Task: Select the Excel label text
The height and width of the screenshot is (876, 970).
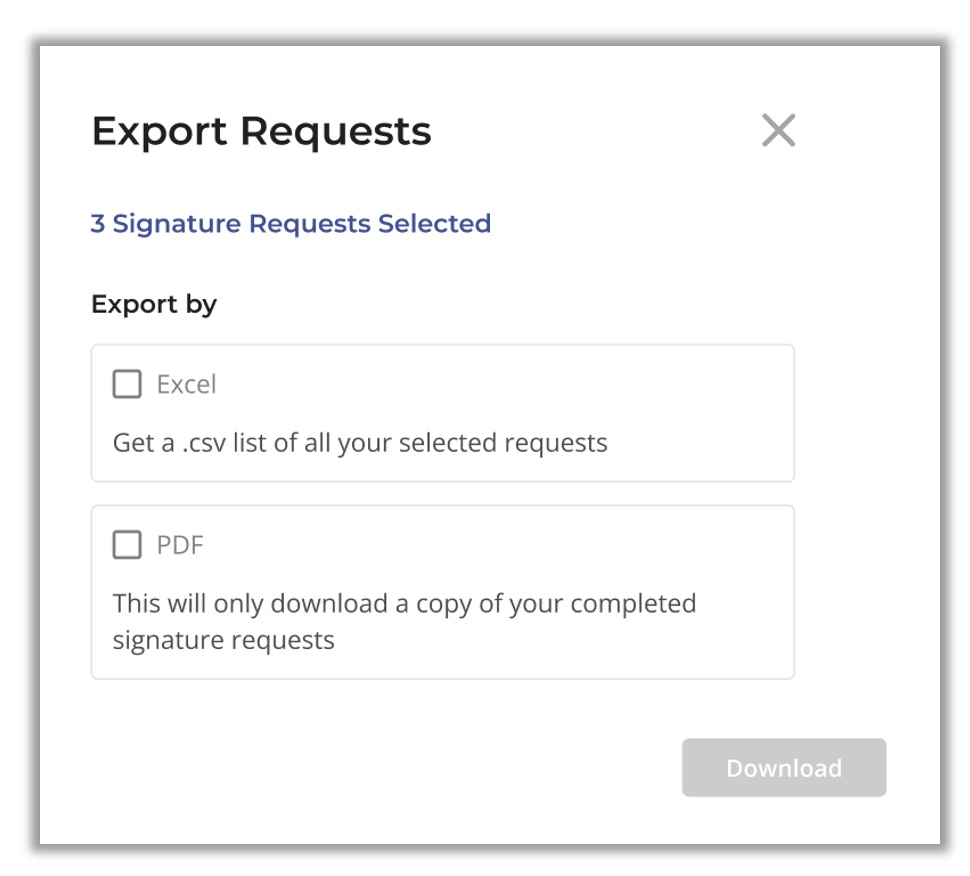Action: 186,384
